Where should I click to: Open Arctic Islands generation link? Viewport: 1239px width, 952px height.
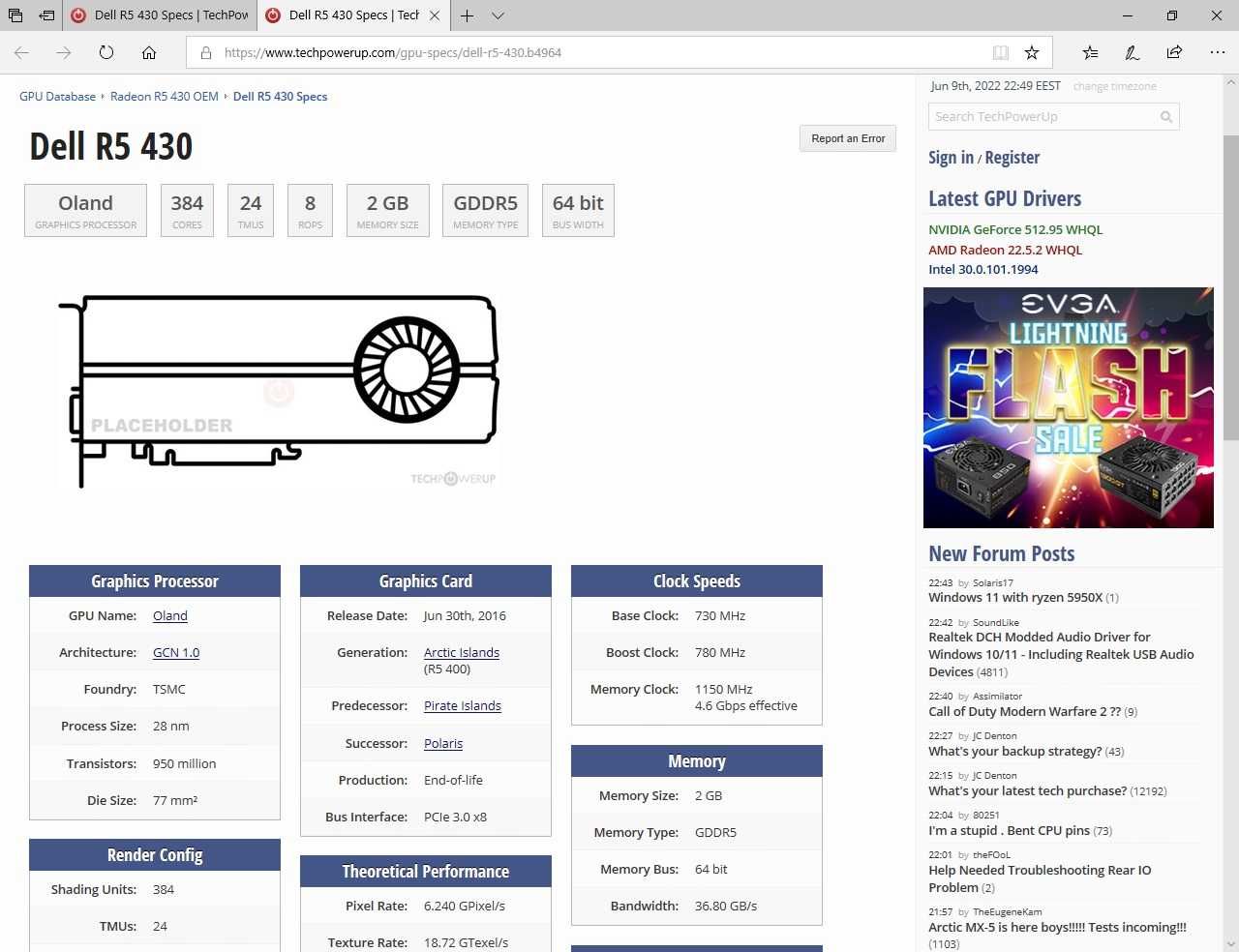[x=462, y=653]
